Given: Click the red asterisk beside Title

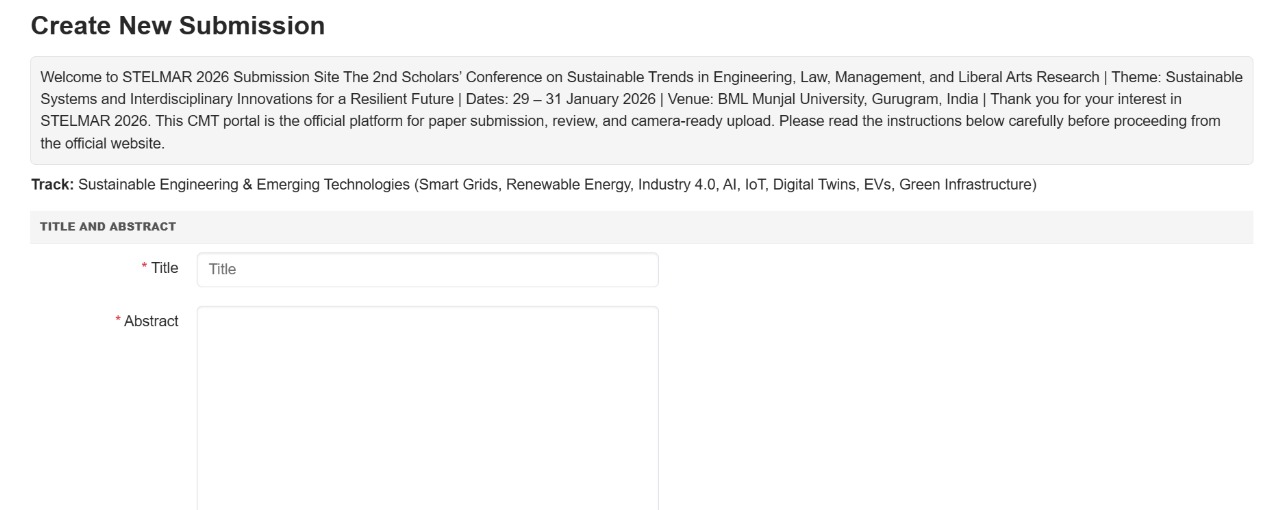Looking at the screenshot, I should 144,268.
